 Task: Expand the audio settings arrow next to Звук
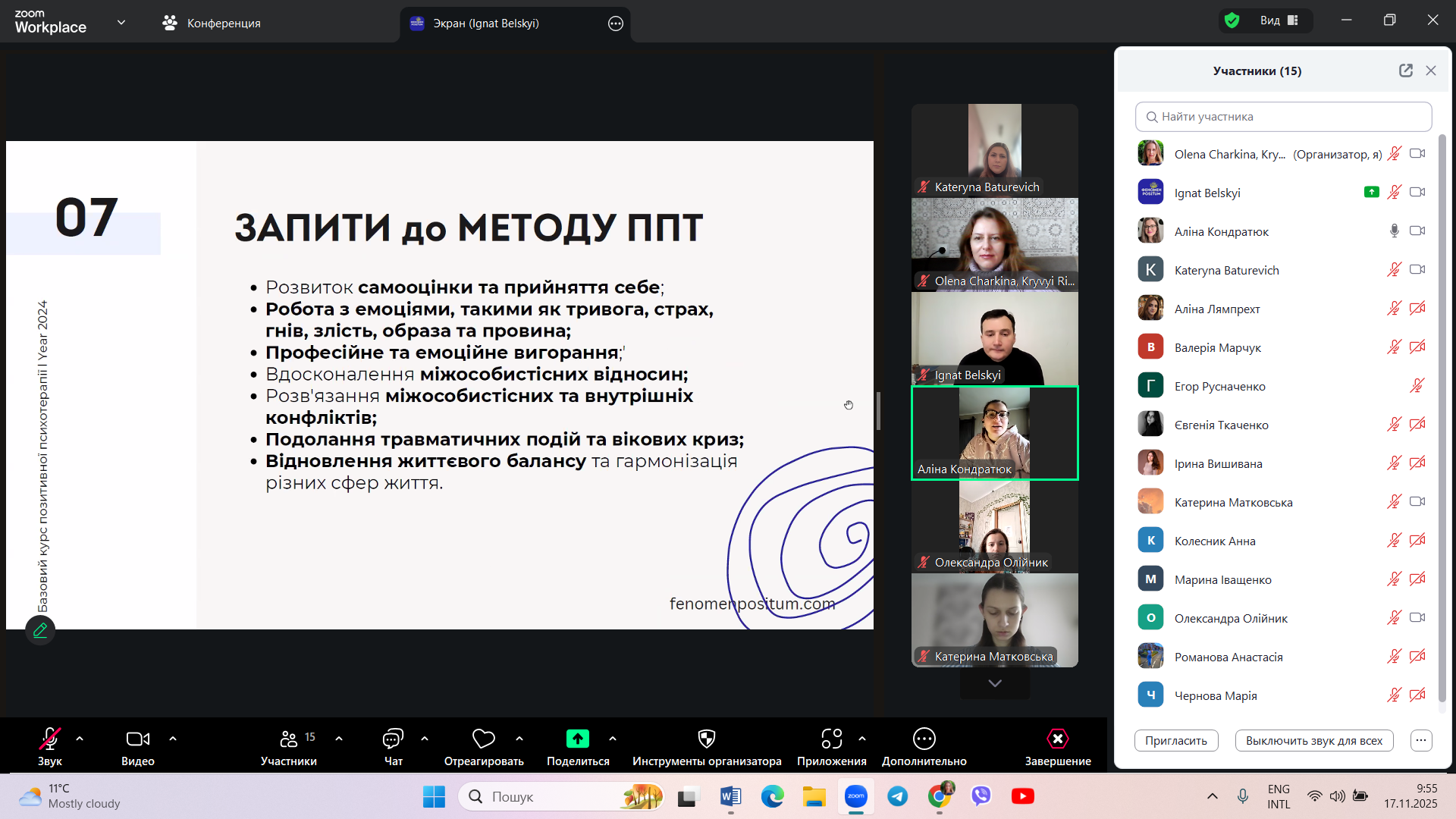(80, 738)
